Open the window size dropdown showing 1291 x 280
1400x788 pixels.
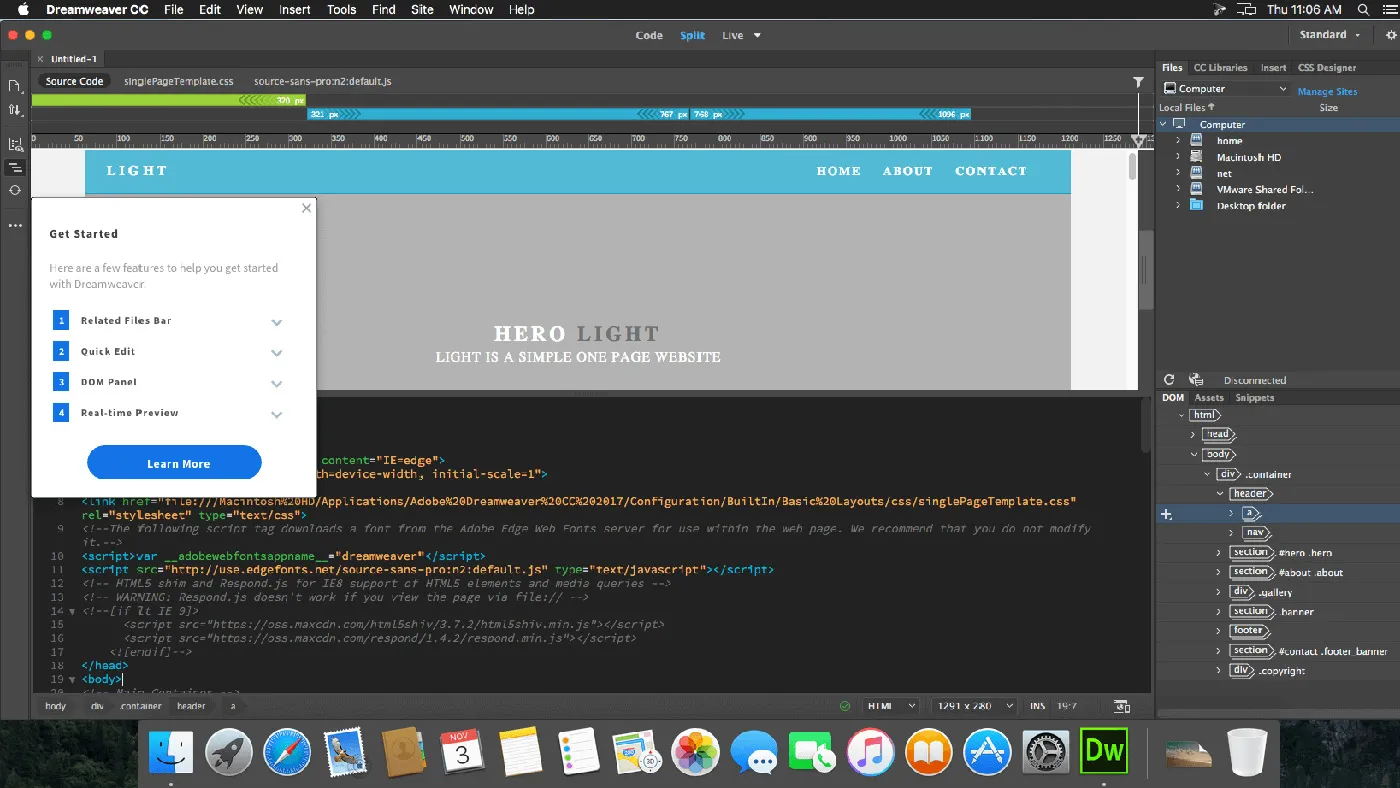click(972, 705)
